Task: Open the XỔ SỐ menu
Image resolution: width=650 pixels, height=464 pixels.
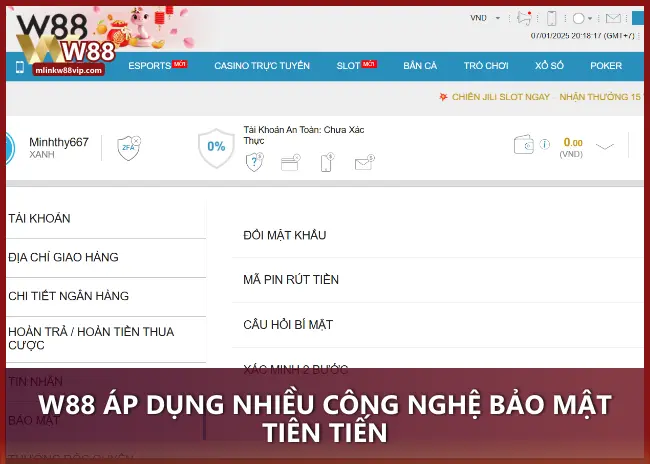Action: 549,66
